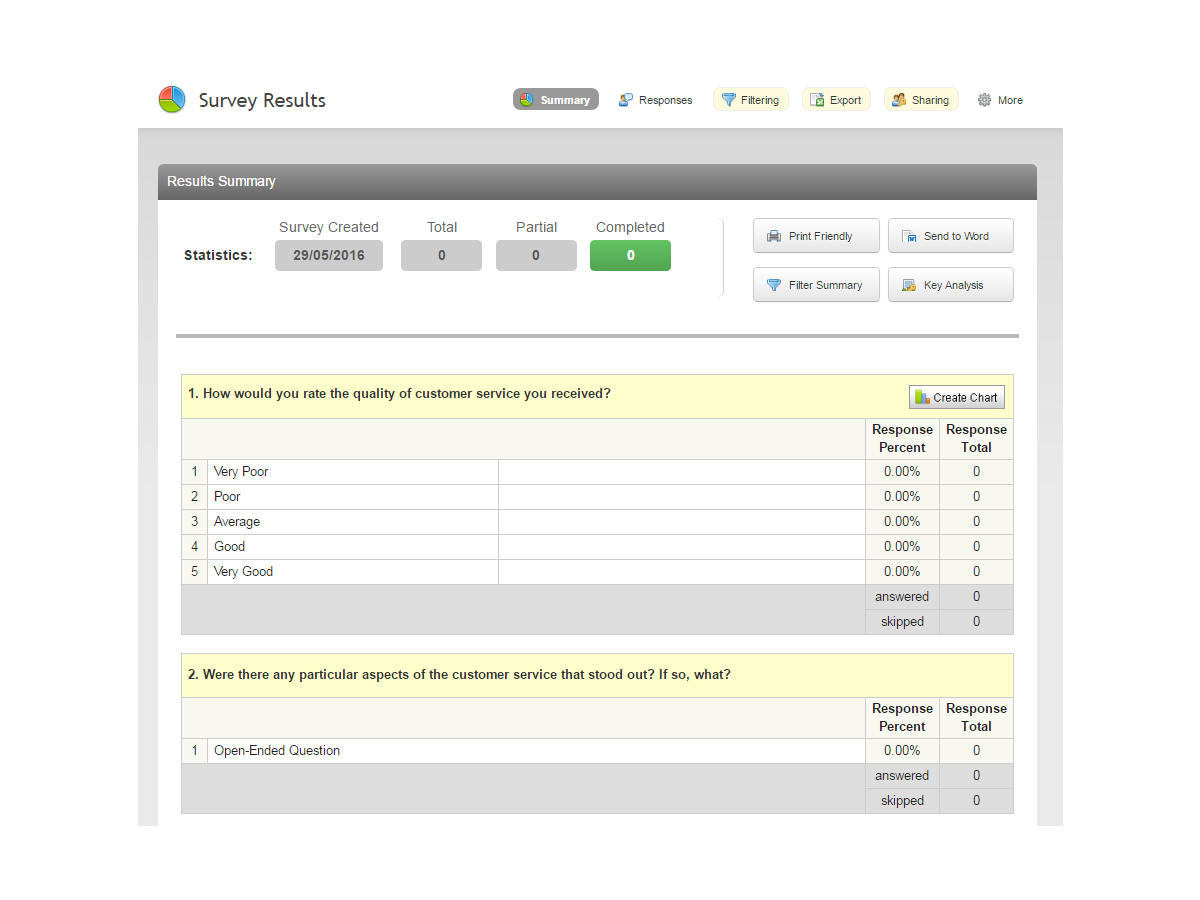
Task: Click the Survey Created date 29/05/2016
Action: (328, 255)
